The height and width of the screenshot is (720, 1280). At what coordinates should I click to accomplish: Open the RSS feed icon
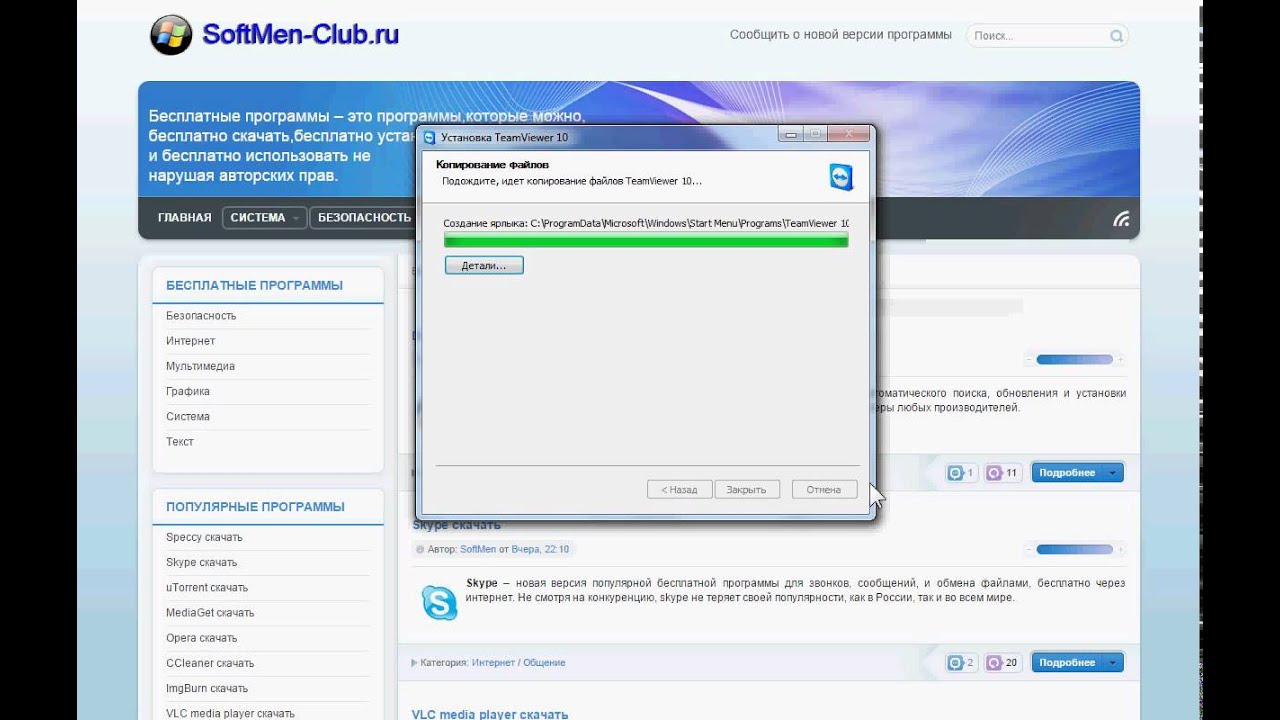pos(1121,219)
